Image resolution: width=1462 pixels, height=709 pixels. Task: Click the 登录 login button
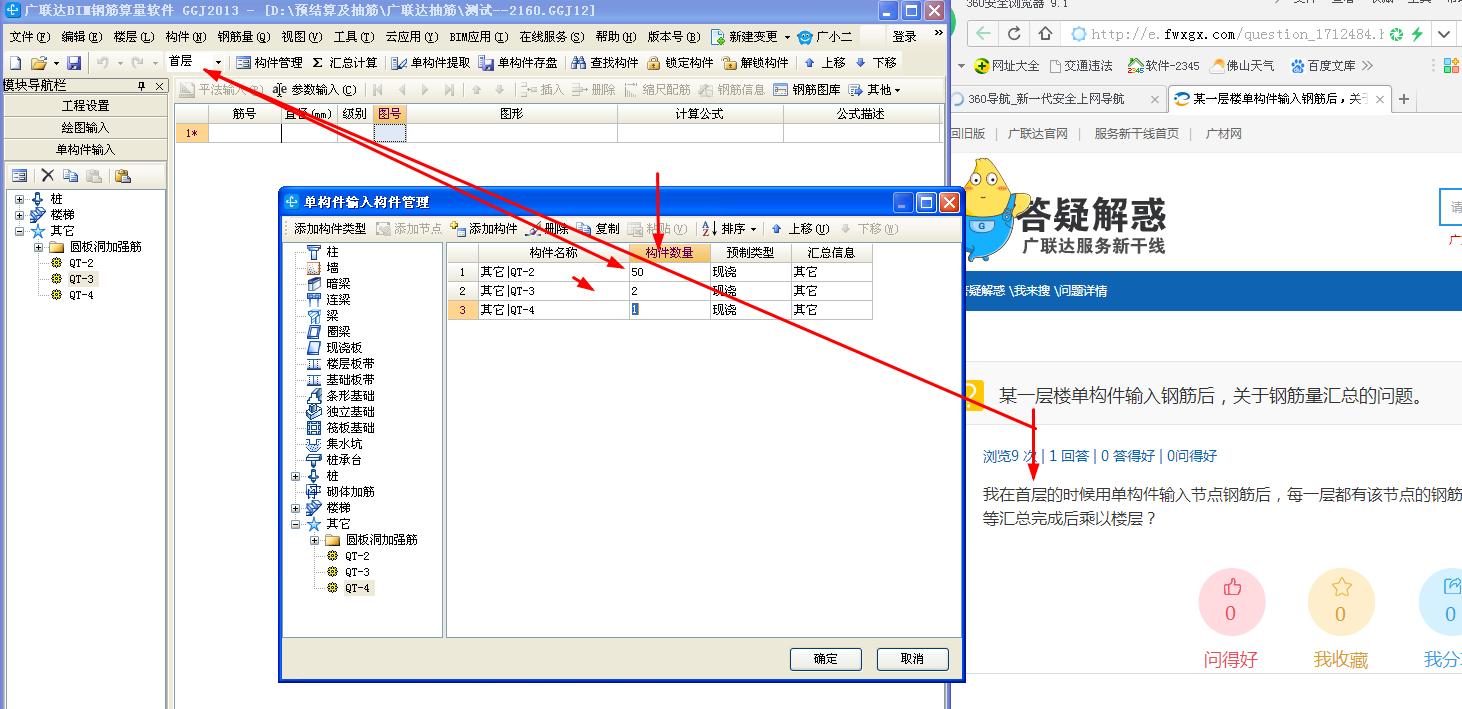click(x=905, y=37)
